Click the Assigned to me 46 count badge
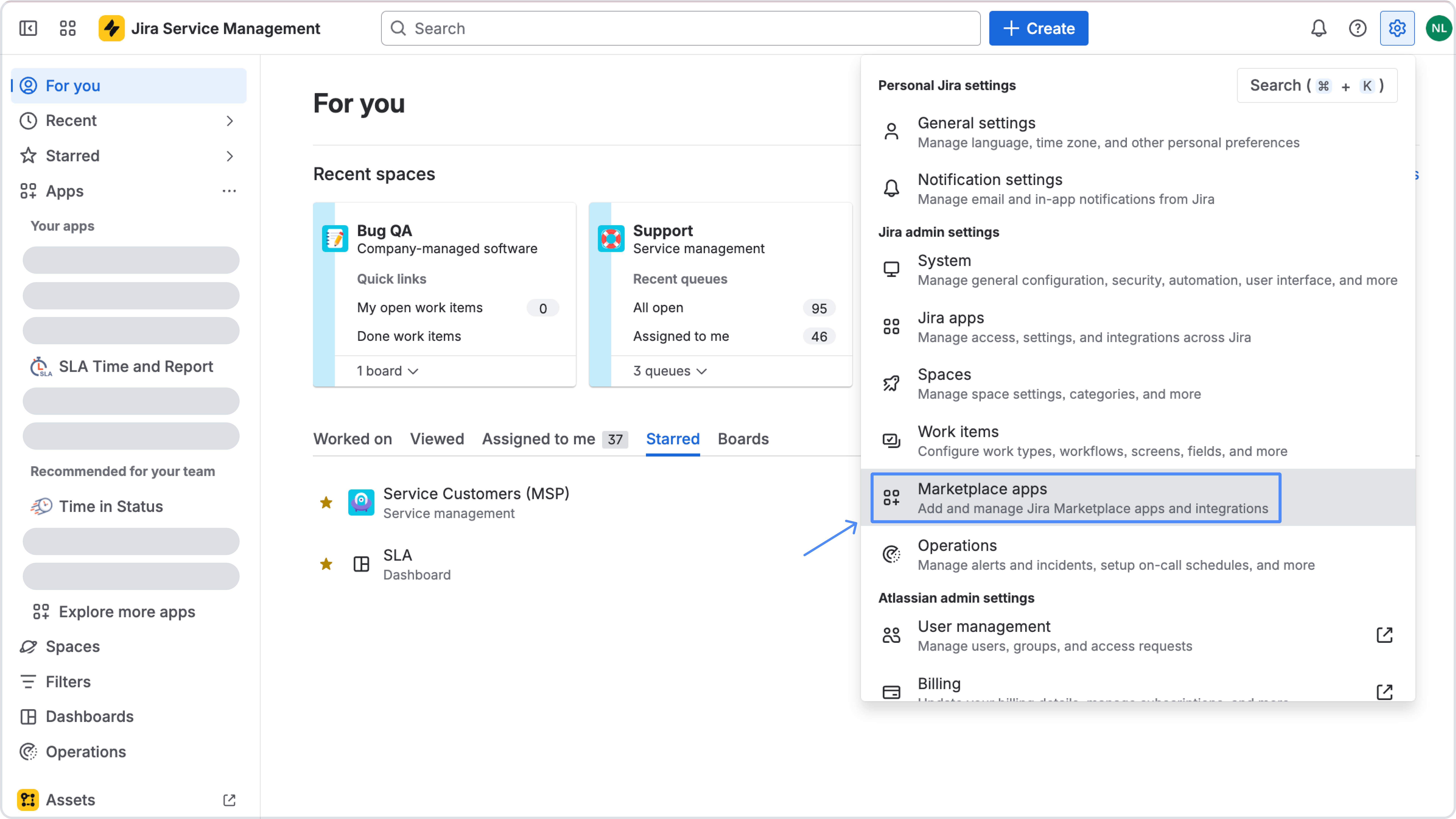Viewport: 1456px width, 819px height. click(819, 336)
